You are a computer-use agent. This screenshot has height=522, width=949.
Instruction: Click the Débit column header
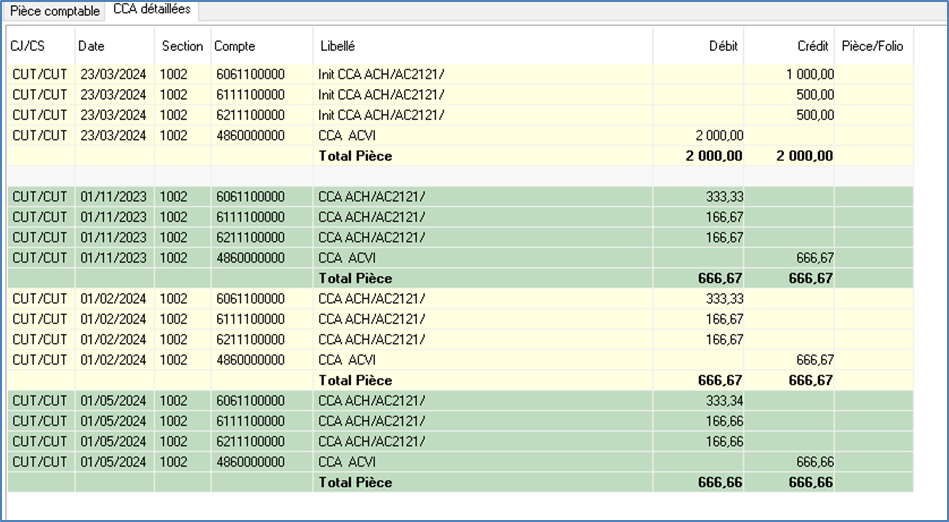[x=723, y=46]
